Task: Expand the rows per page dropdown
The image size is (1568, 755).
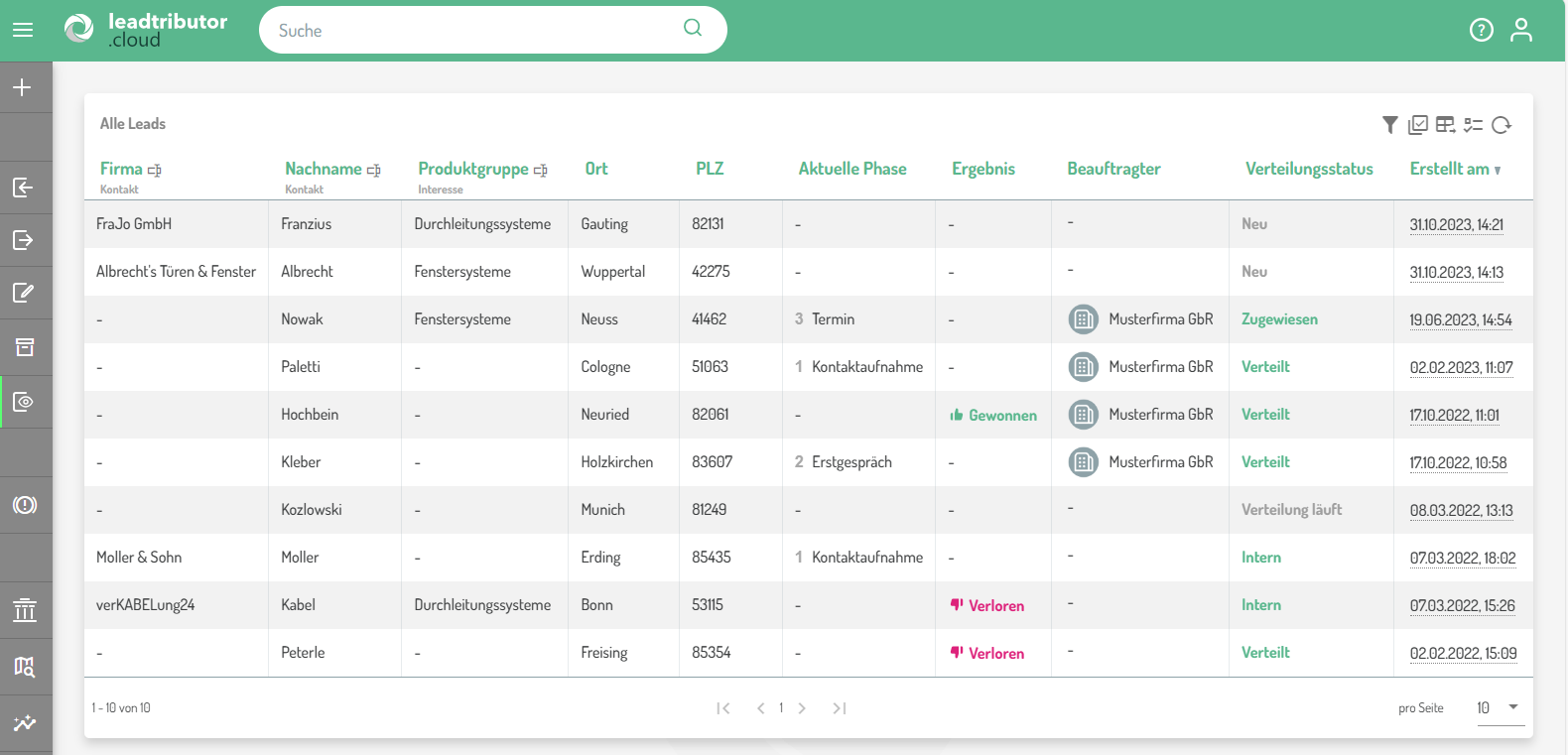Action: [x=1512, y=707]
